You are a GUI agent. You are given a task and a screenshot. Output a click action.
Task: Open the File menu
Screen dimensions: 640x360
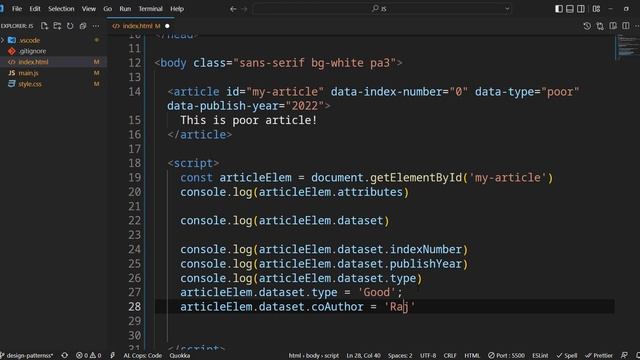[17, 9]
